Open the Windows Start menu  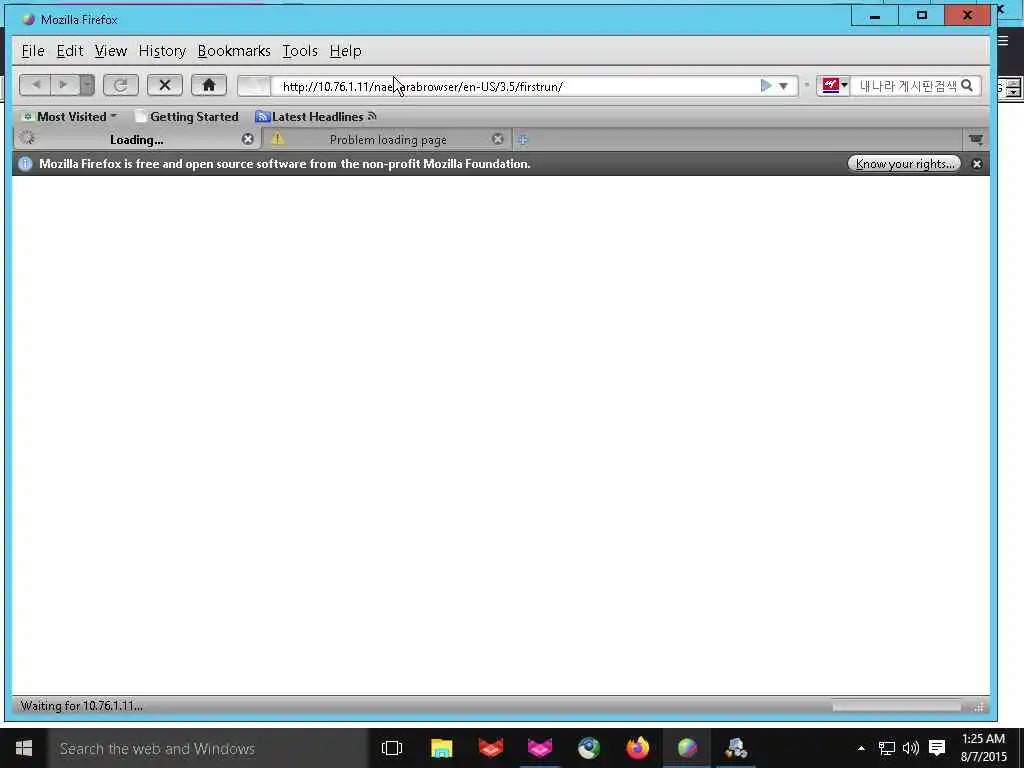[x=24, y=748]
